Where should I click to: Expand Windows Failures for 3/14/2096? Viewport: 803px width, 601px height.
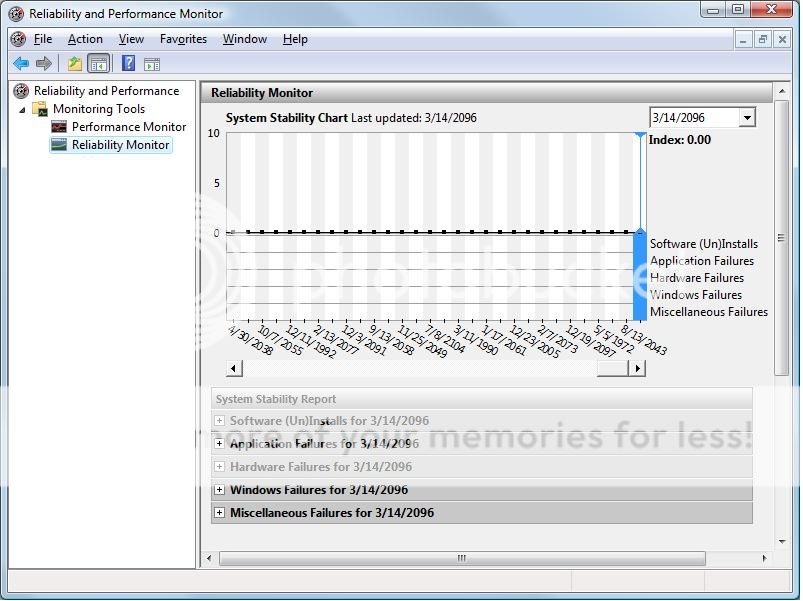point(220,490)
